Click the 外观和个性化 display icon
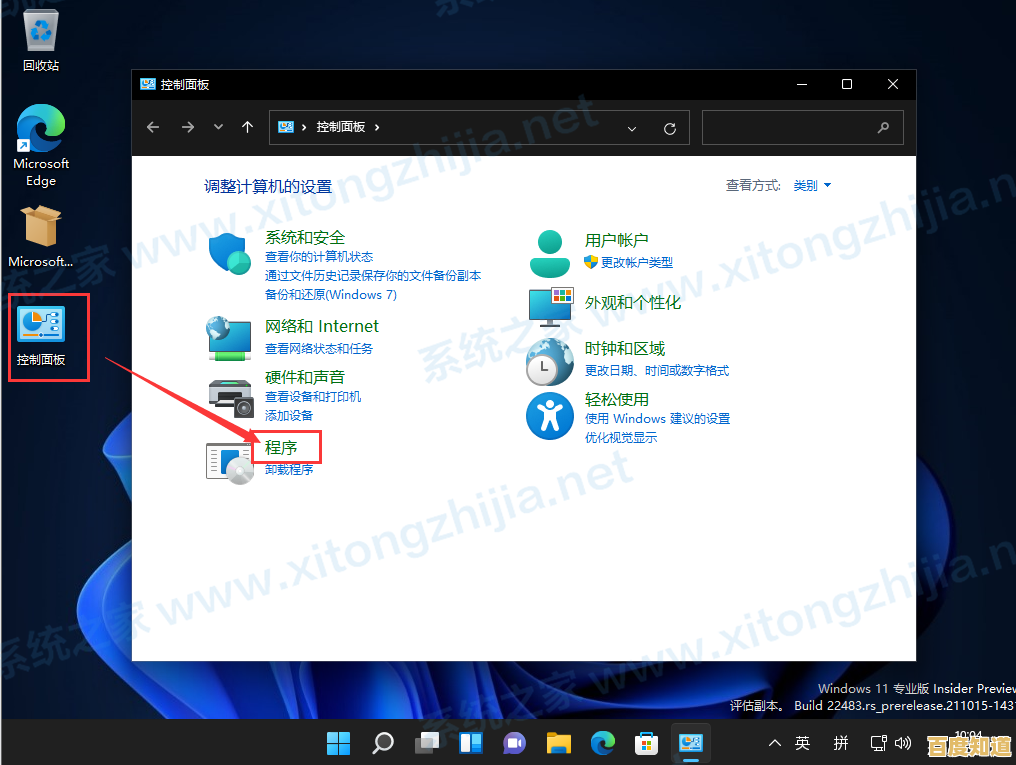 (550, 308)
